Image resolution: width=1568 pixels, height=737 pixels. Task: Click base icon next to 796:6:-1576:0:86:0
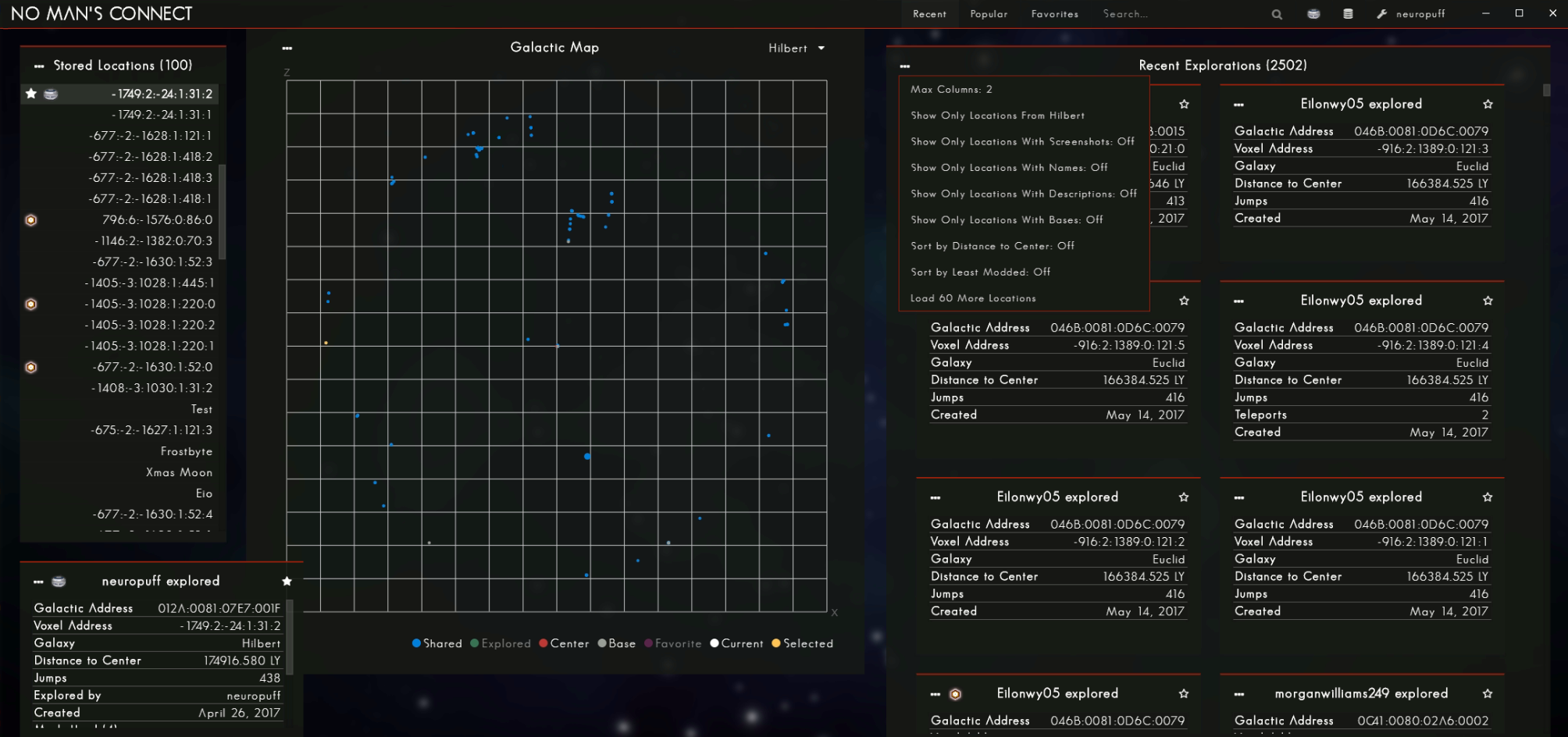point(31,220)
